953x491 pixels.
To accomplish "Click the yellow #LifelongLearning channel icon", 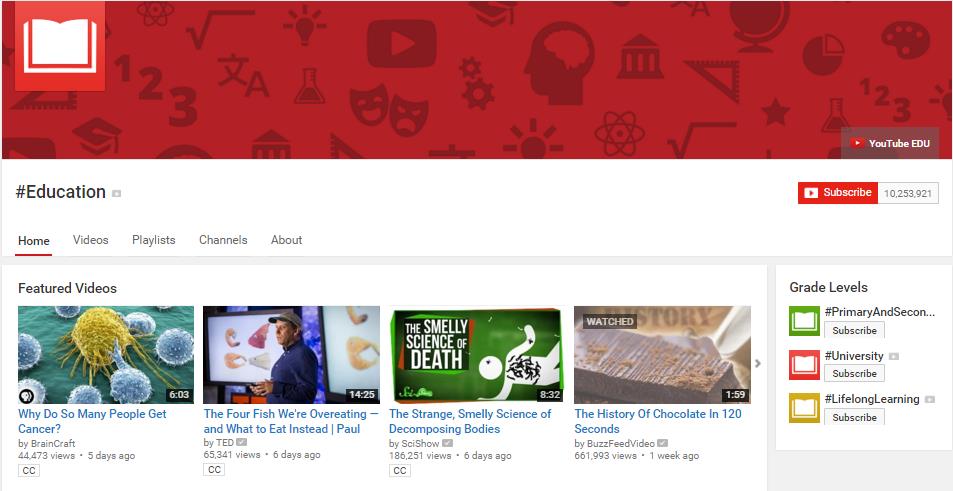I will pos(804,408).
